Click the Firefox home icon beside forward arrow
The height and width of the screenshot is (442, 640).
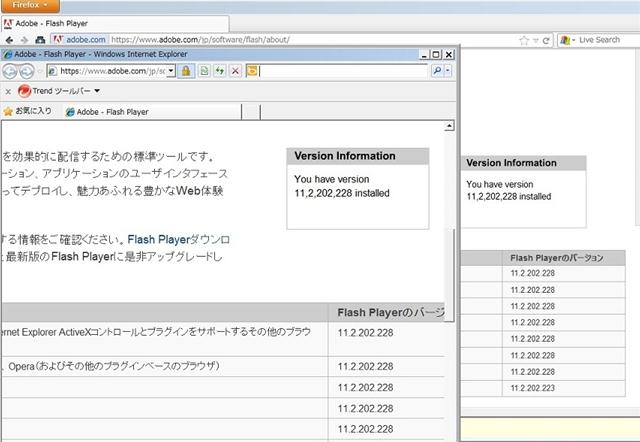tap(40, 40)
